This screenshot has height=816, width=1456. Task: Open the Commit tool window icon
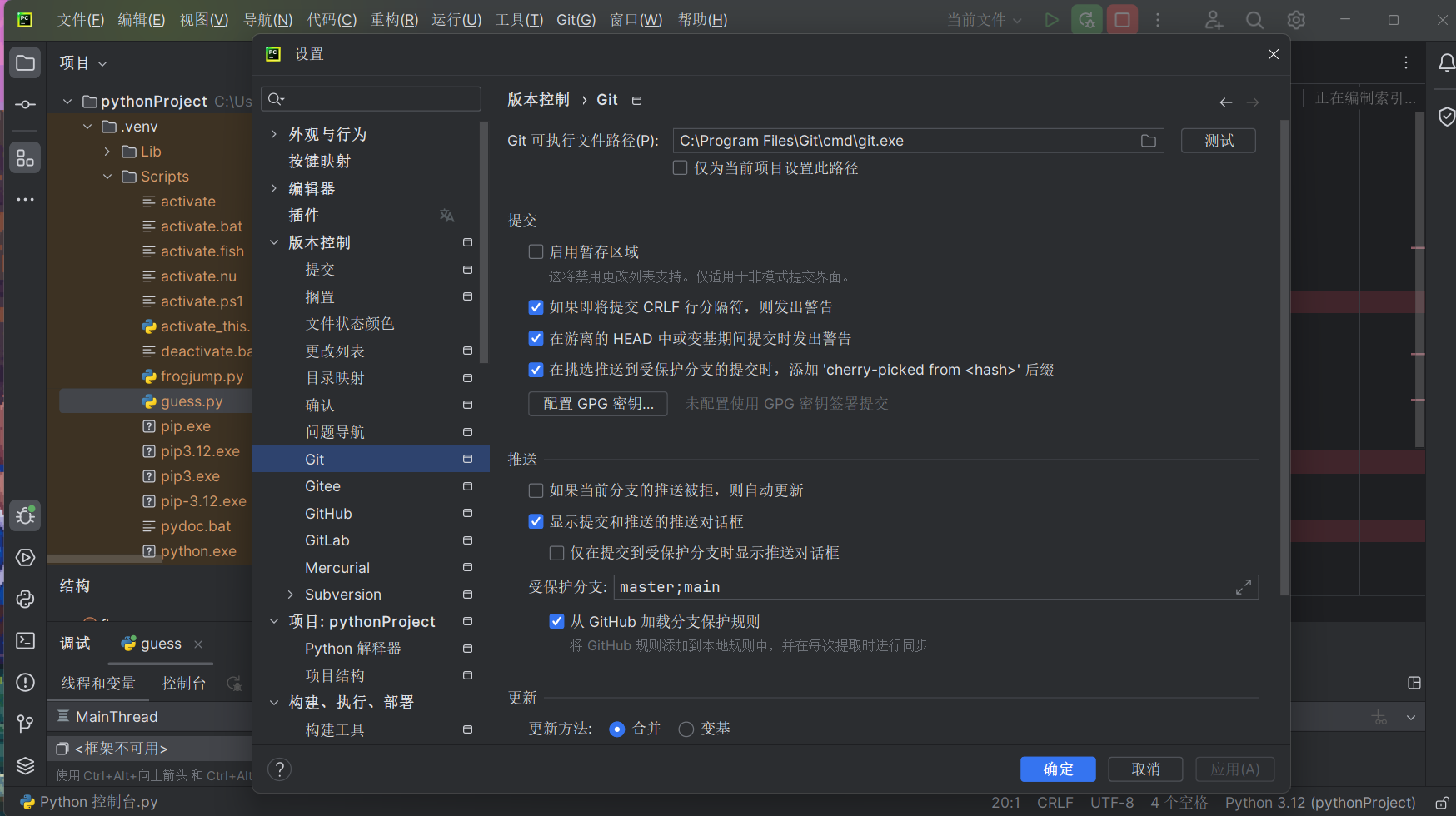coord(26,105)
